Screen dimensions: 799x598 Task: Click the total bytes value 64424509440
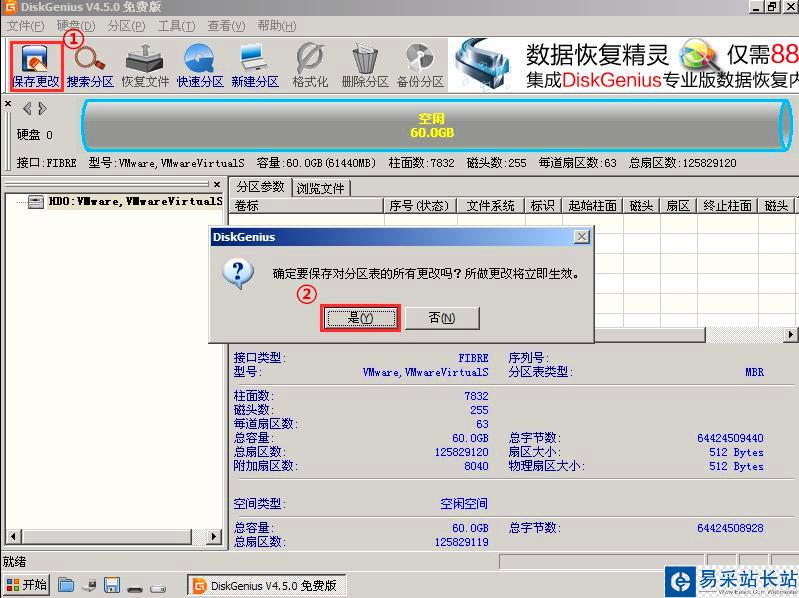pos(730,438)
